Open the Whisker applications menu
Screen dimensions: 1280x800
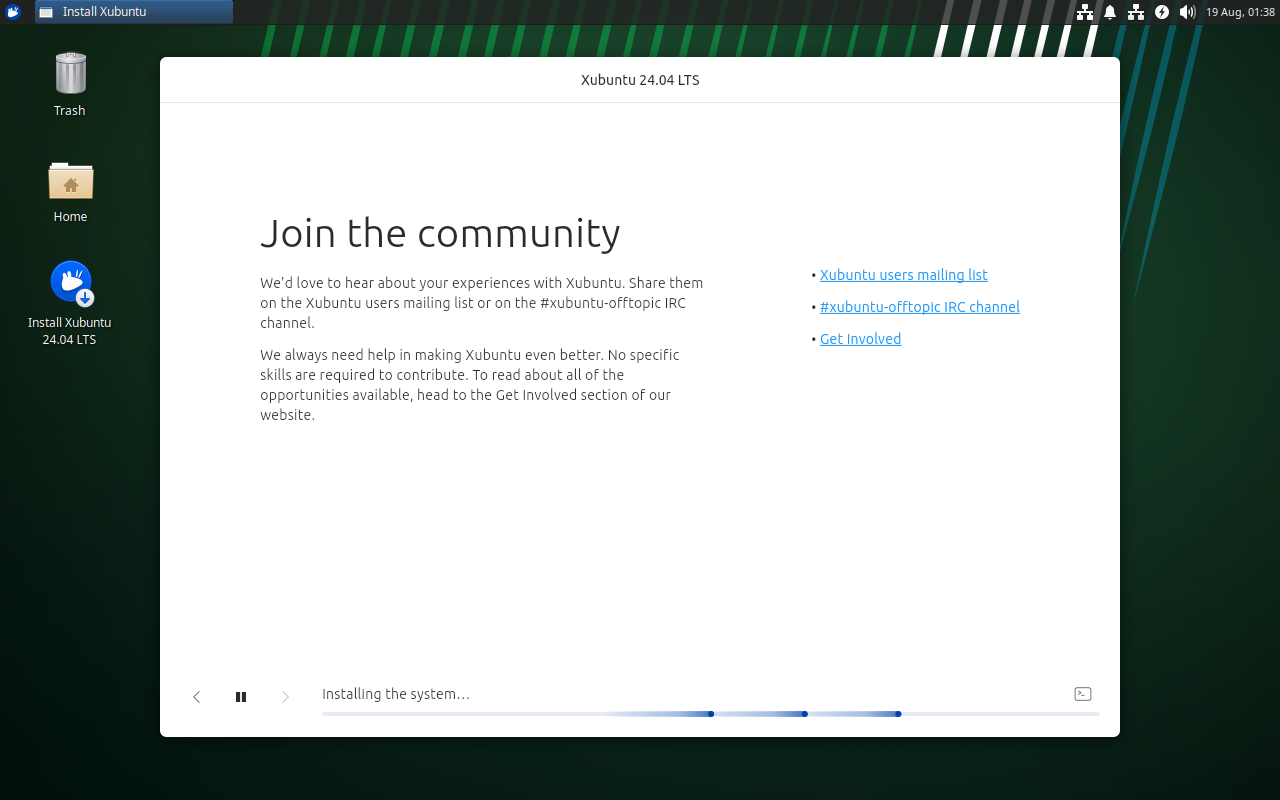click(x=13, y=12)
